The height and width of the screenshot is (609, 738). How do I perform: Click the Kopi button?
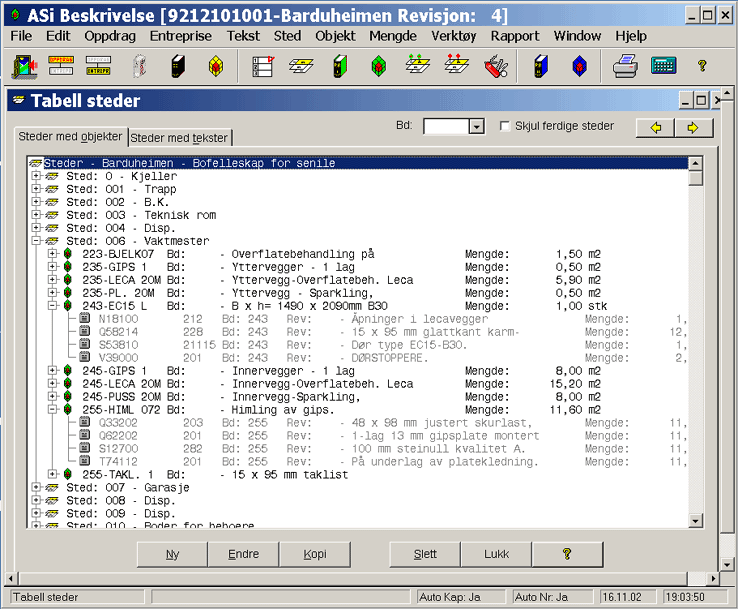(315, 554)
